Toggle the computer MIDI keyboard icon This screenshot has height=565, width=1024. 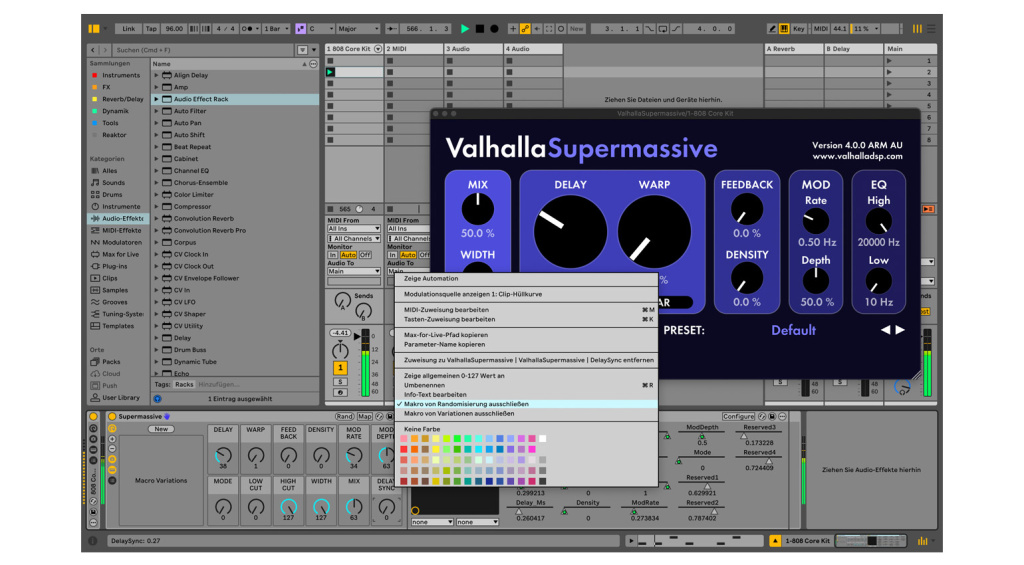click(784, 29)
